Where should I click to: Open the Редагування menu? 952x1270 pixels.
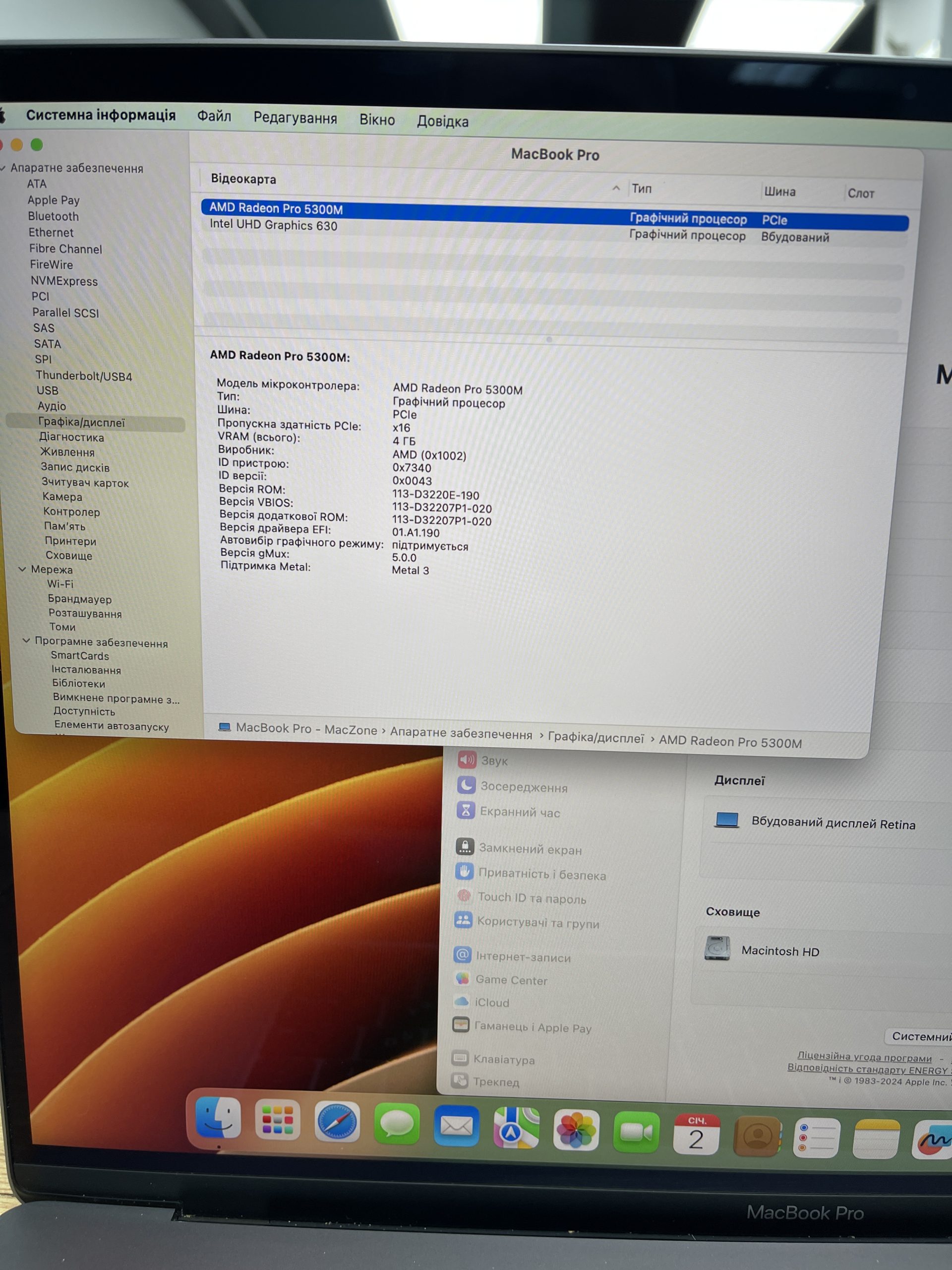pos(295,118)
